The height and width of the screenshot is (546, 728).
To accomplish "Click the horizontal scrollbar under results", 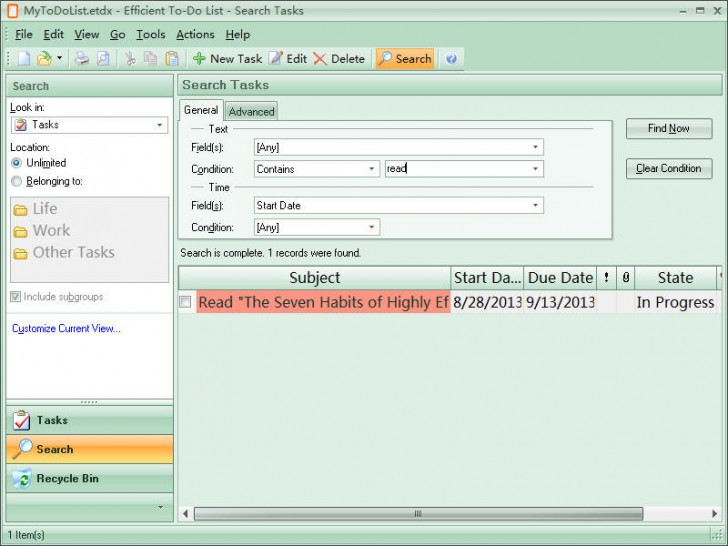I will click(x=420, y=514).
